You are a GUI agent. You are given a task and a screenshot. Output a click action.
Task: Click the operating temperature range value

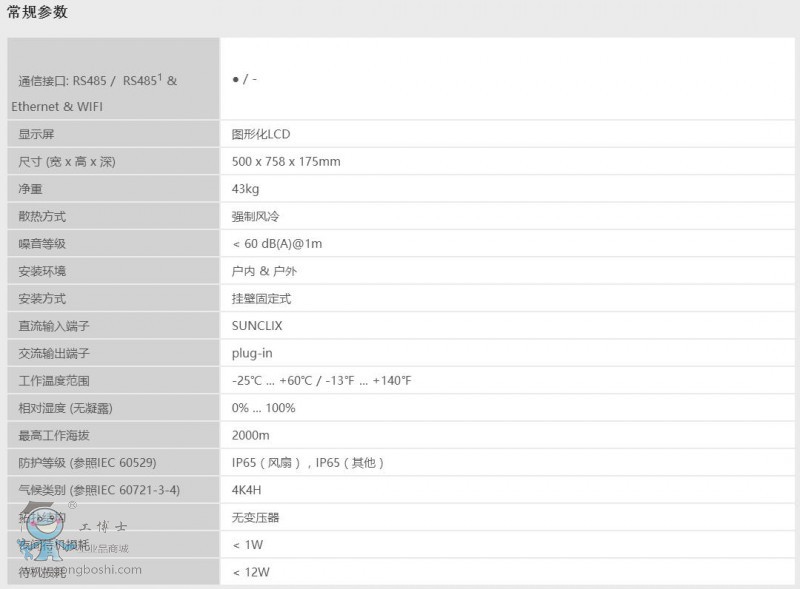(x=322, y=380)
